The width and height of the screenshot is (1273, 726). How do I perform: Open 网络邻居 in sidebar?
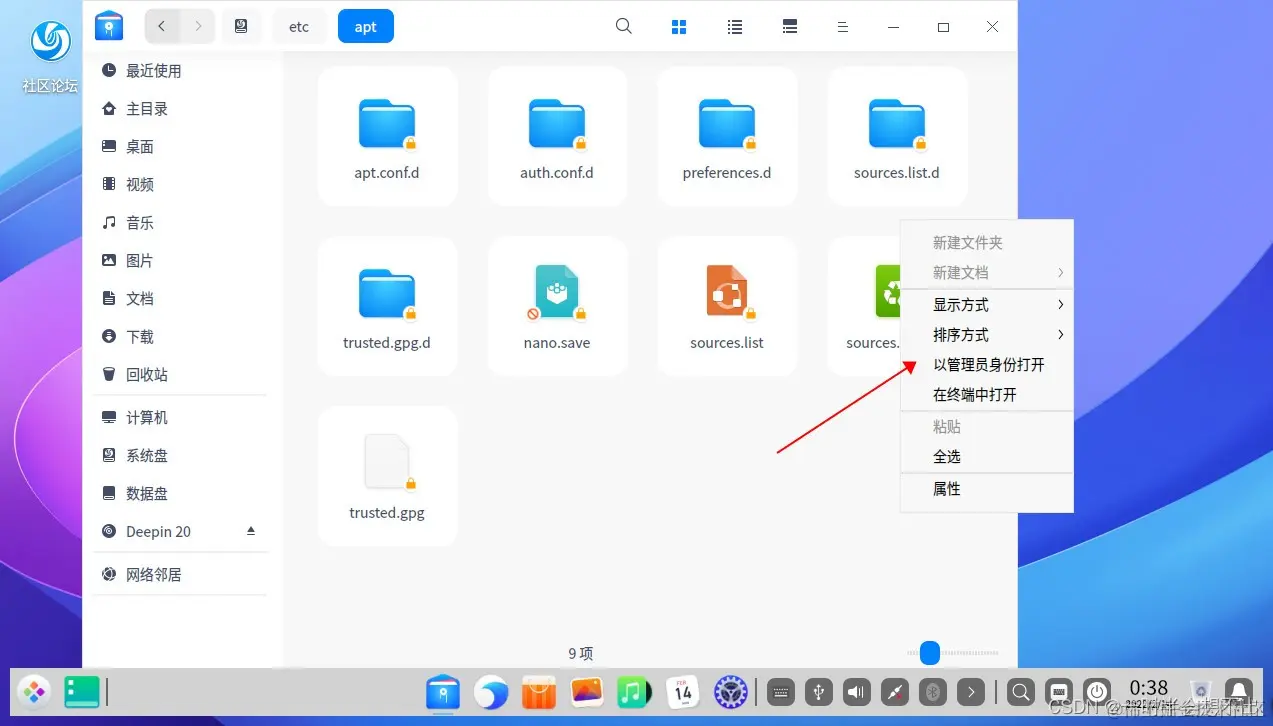(181, 575)
